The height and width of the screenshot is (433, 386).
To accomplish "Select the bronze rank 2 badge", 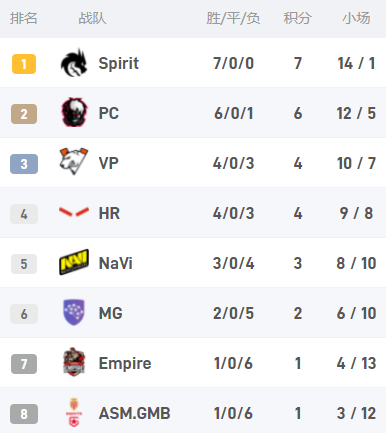I will coord(24,114).
